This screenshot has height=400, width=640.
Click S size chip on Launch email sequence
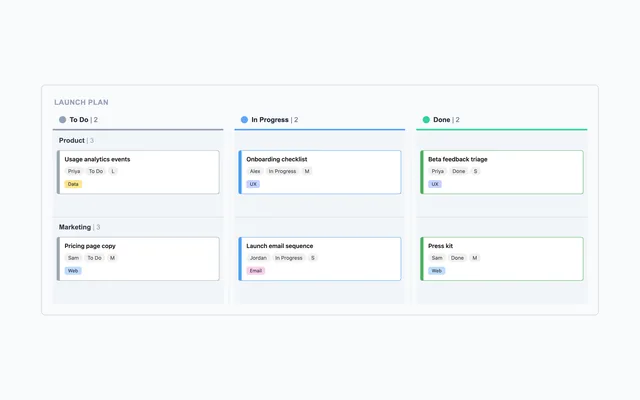coord(313,258)
